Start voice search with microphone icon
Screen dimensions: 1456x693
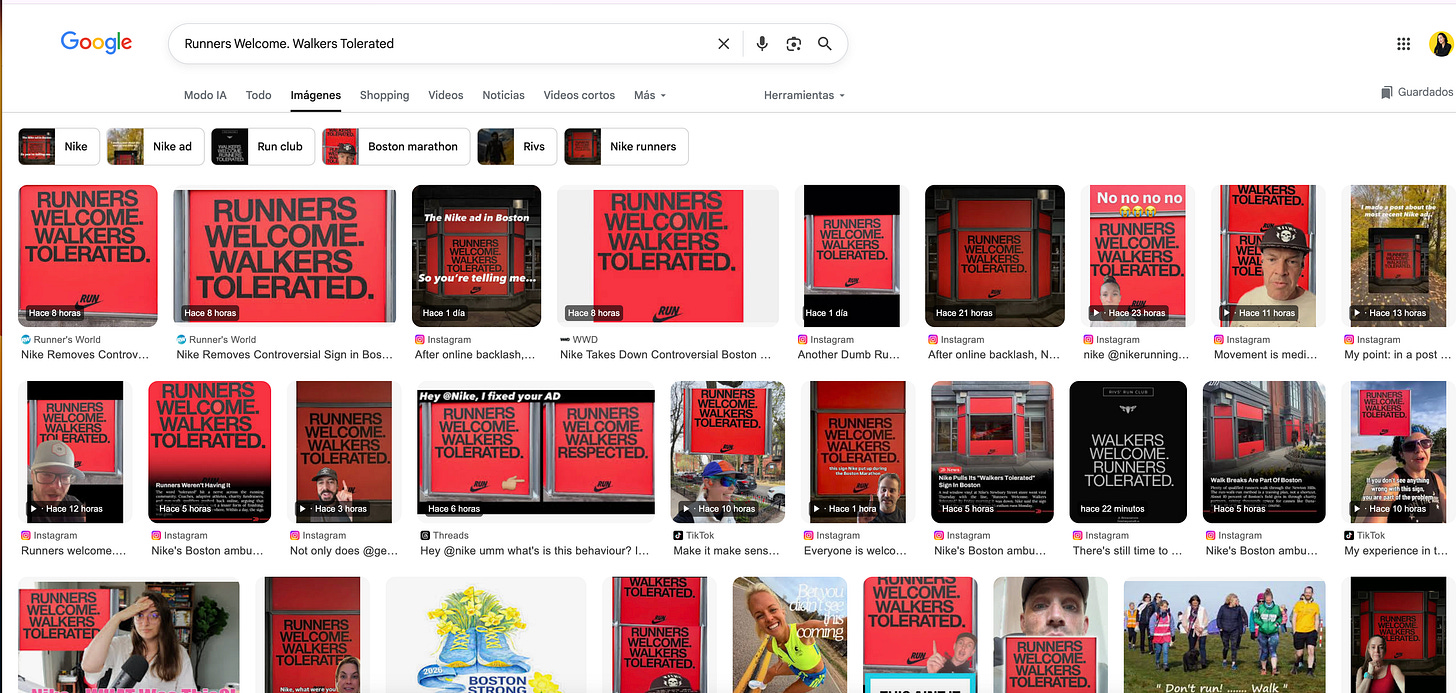[762, 44]
